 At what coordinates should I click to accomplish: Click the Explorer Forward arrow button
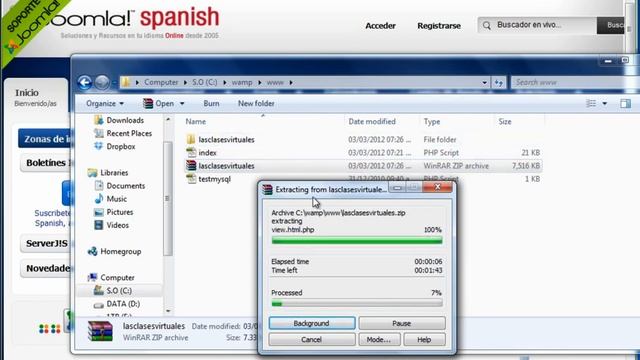click(x=102, y=82)
